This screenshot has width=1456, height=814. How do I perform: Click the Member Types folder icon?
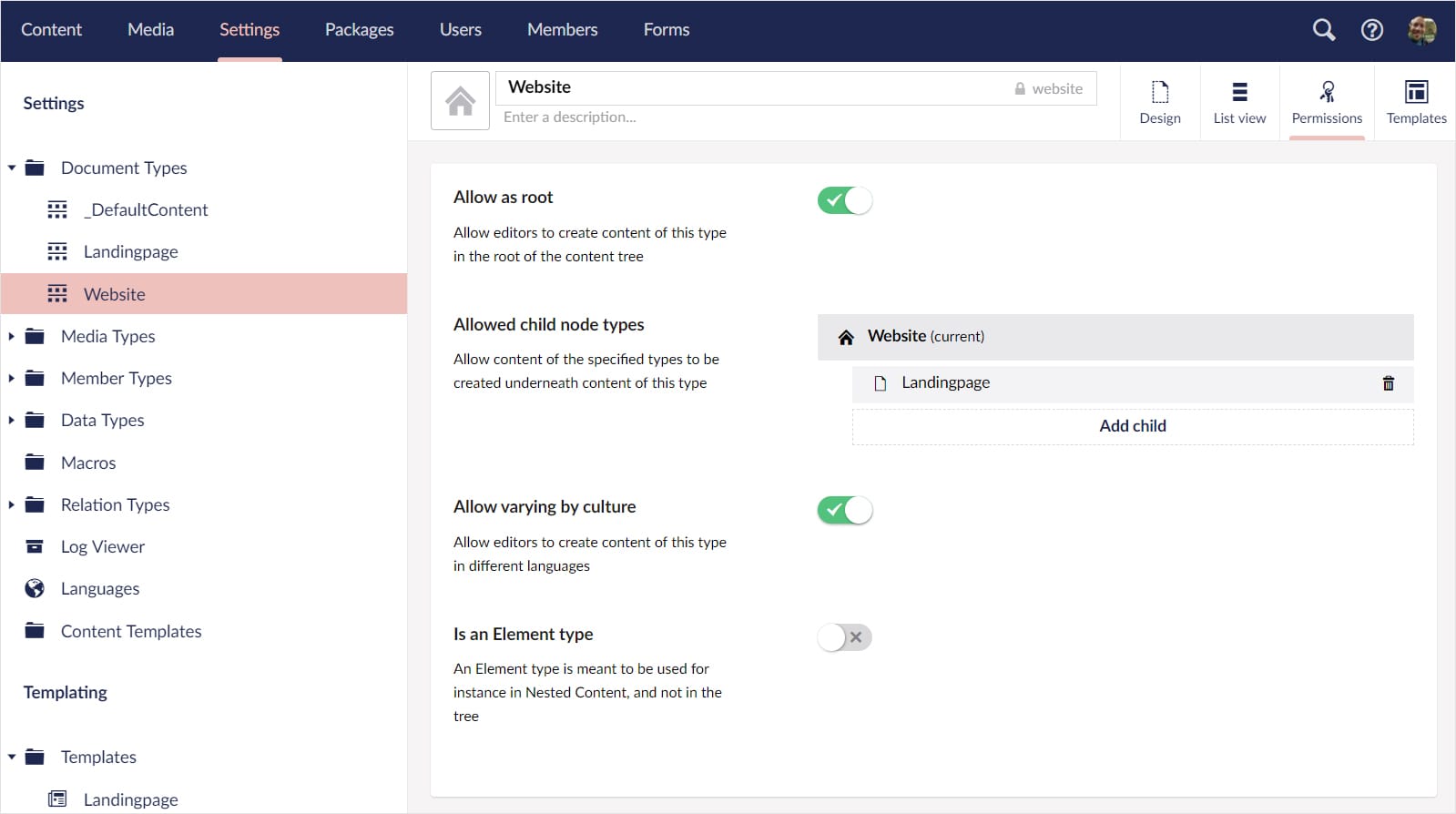point(35,378)
